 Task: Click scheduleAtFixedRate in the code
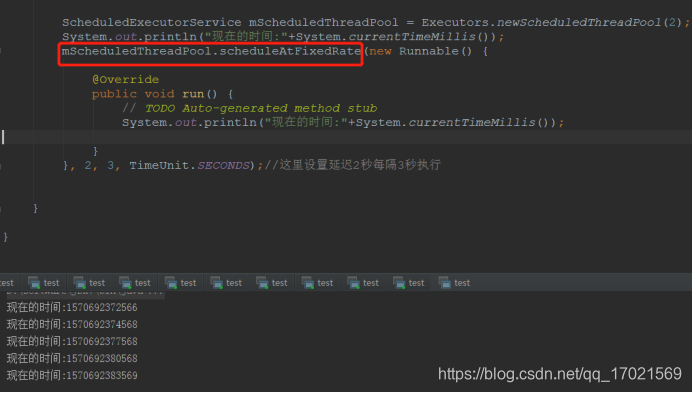coord(290,51)
